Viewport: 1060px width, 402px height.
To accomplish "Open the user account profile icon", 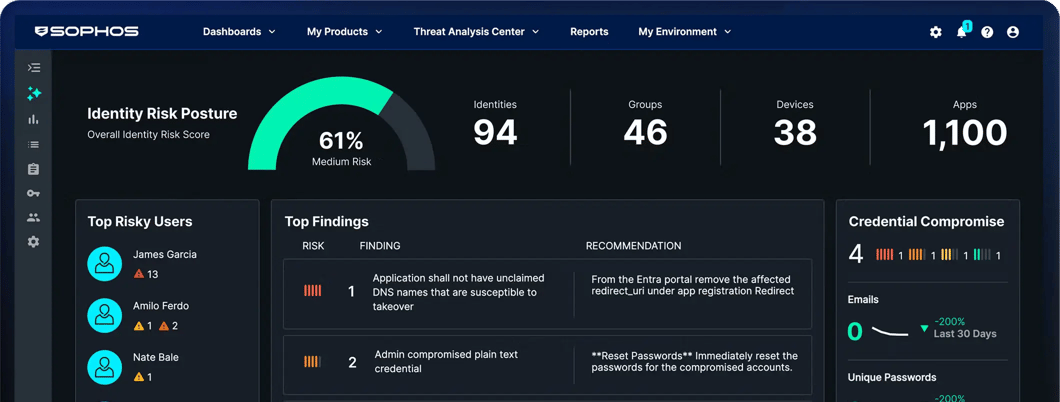I will pyautogui.click(x=1013, y=32).
